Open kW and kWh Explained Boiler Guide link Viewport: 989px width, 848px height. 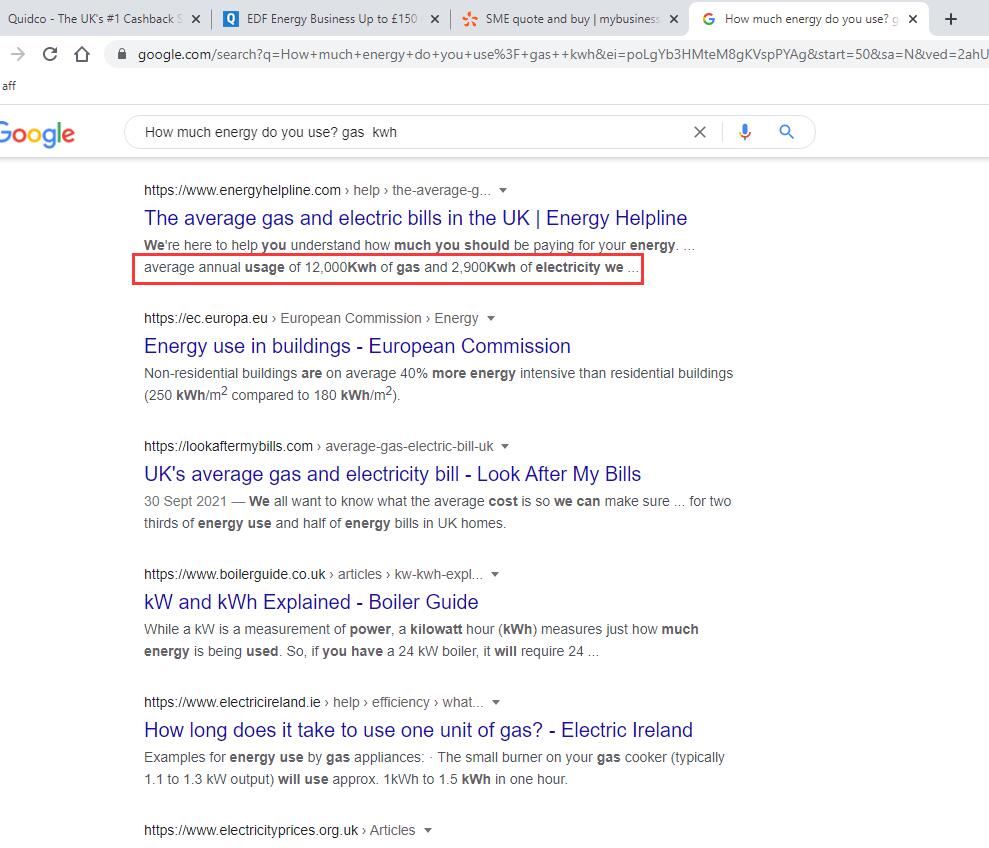click(x=311, y=602)
